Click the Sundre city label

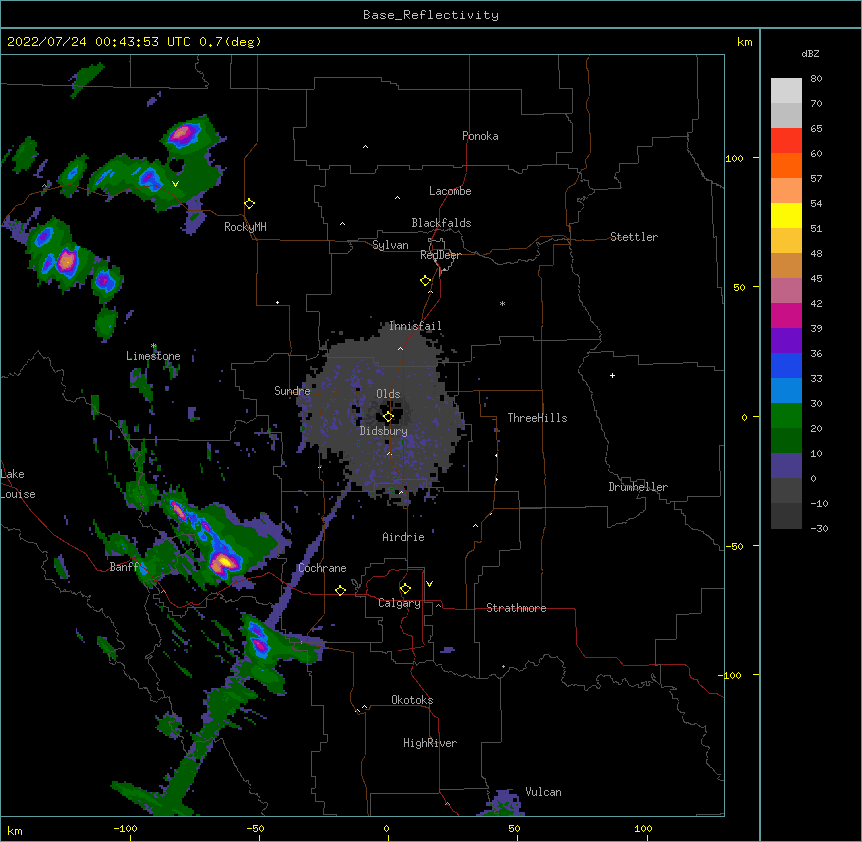point(292,391)
